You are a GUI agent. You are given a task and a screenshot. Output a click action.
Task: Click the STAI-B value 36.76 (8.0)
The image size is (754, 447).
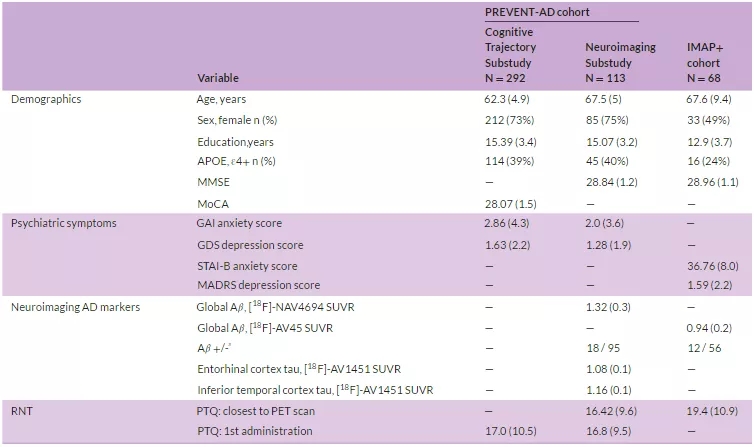[713, 266]
